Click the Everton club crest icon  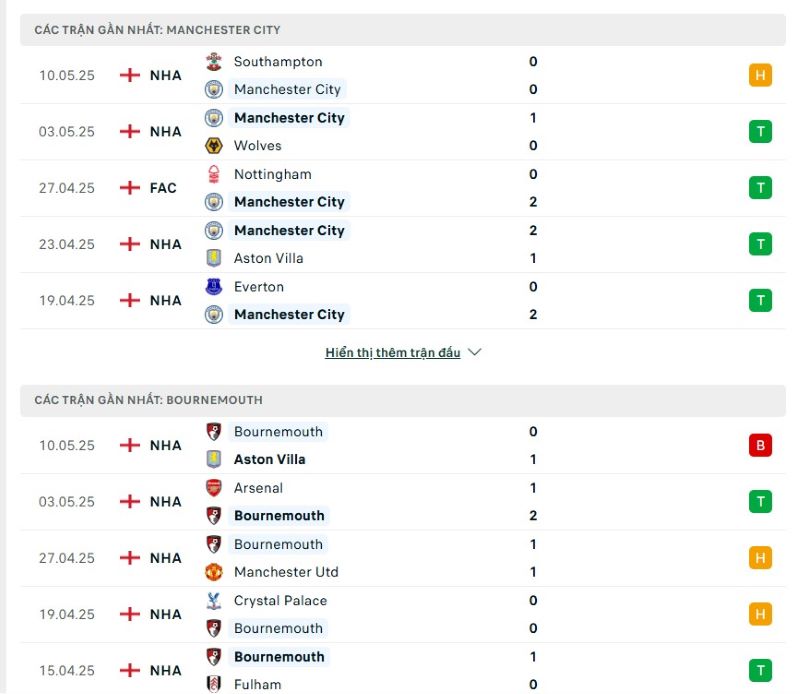(214, 287)
